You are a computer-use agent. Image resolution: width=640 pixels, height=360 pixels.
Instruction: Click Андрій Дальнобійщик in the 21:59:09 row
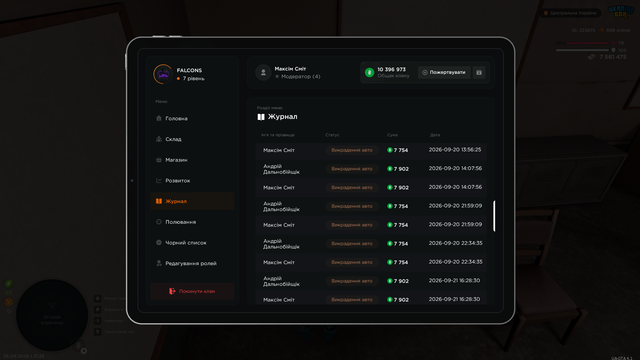(x=281, y=206)
